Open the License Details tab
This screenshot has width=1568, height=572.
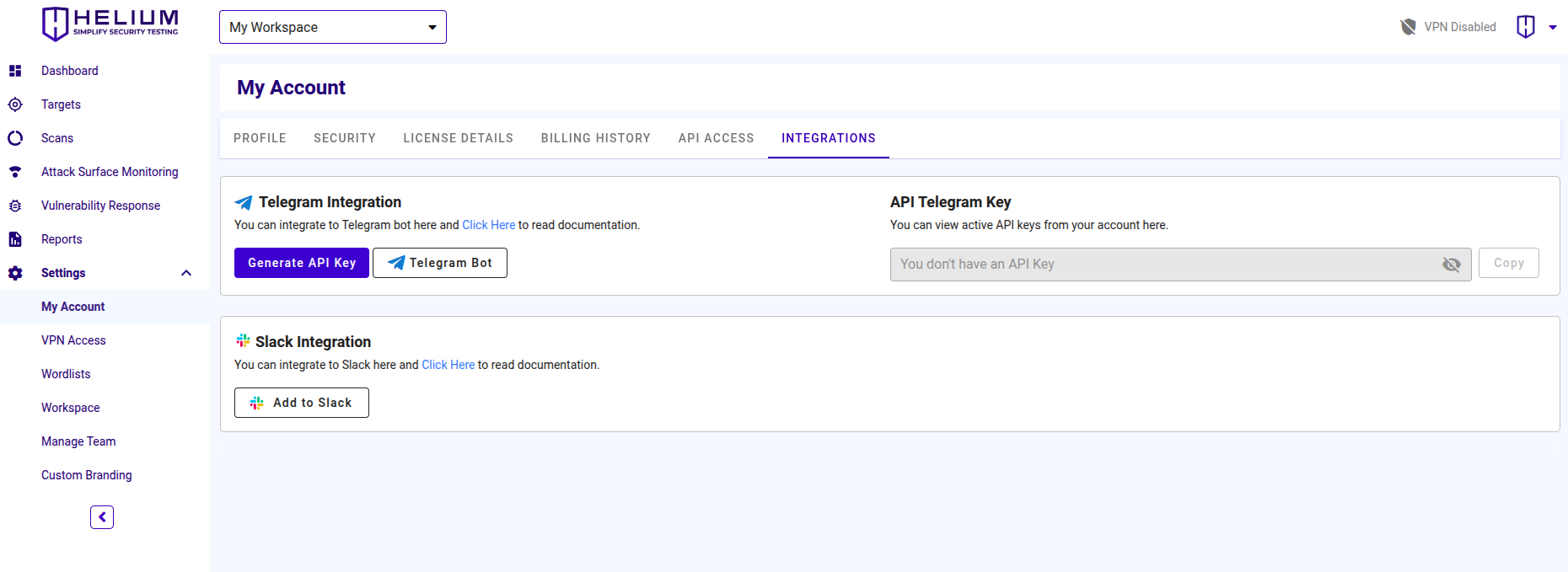458,138
